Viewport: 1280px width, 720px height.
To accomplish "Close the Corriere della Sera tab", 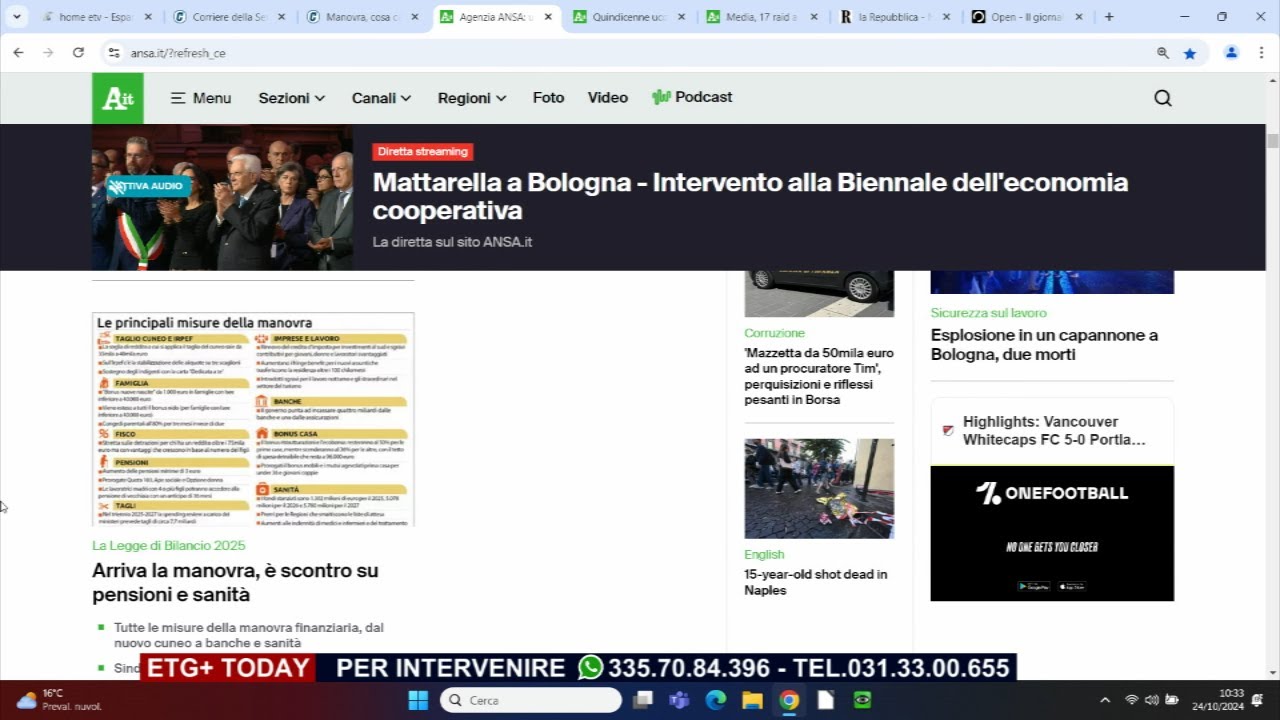I will pyautogui.click(x=281, y=17).
